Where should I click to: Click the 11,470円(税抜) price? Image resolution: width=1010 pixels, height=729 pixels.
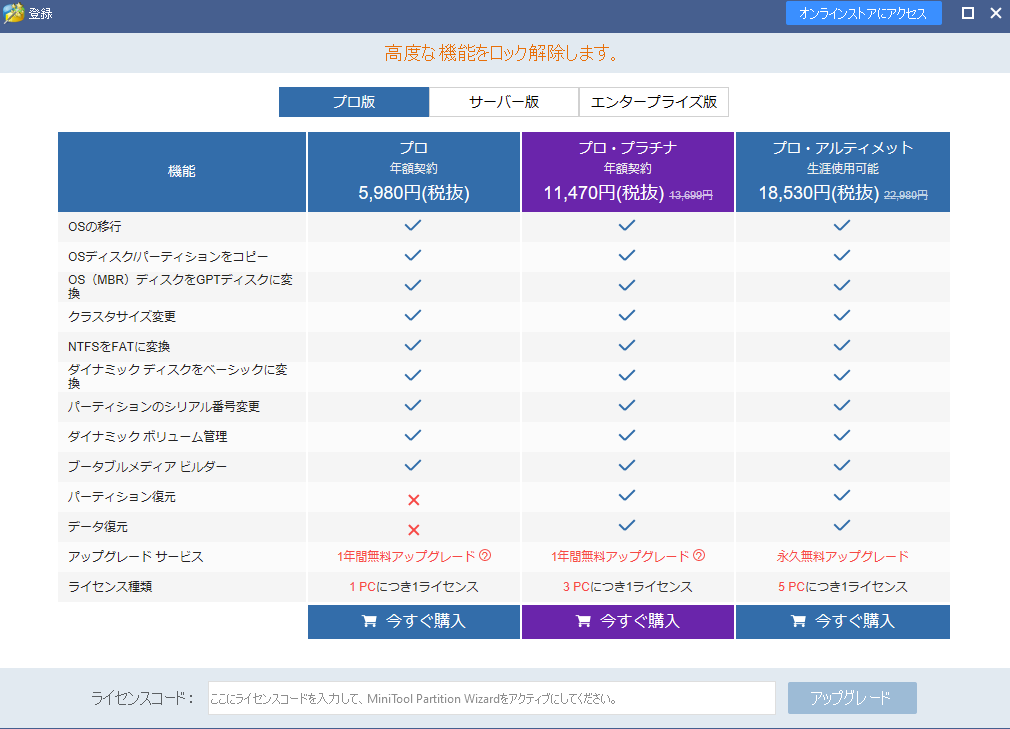604,193
